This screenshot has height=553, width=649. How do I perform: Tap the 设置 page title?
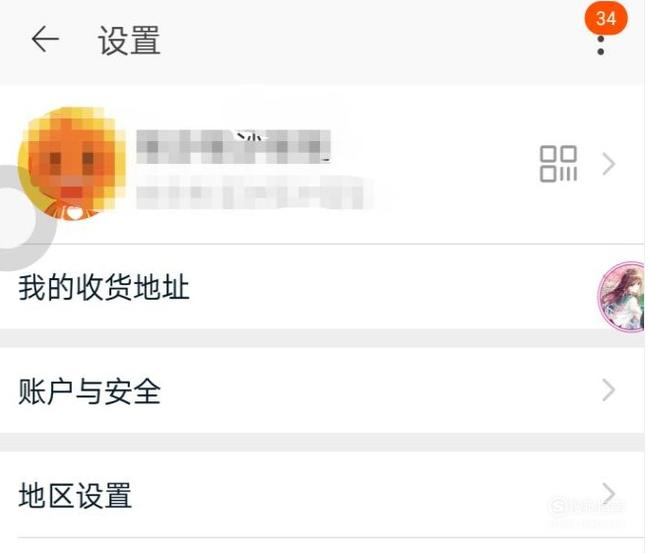[129, 40]
